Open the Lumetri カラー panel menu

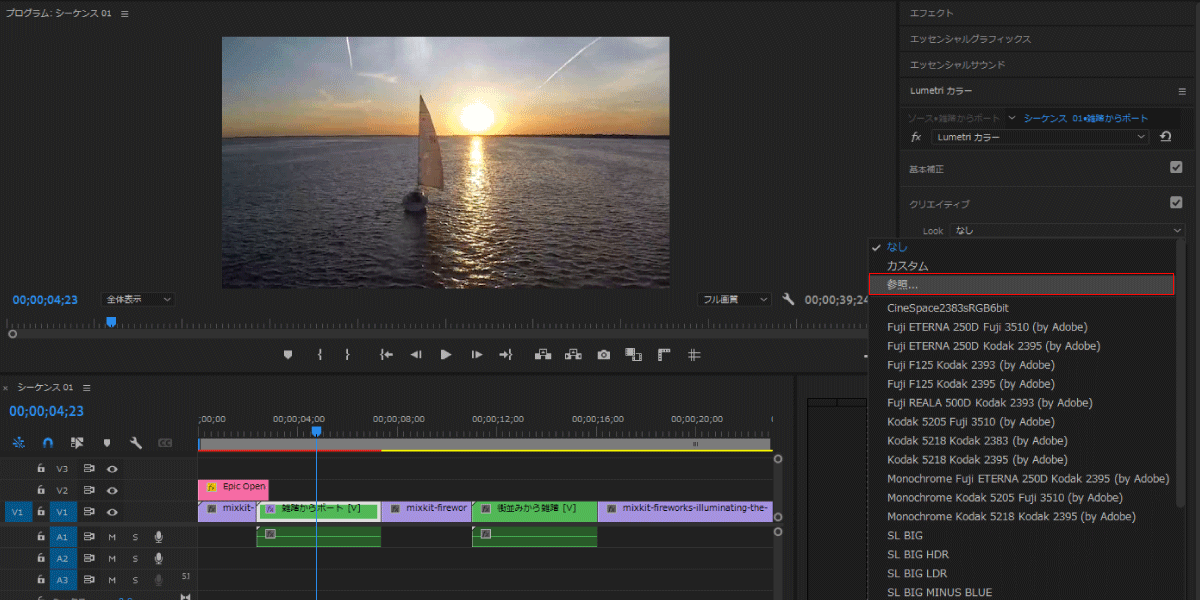coord(1182,91)
